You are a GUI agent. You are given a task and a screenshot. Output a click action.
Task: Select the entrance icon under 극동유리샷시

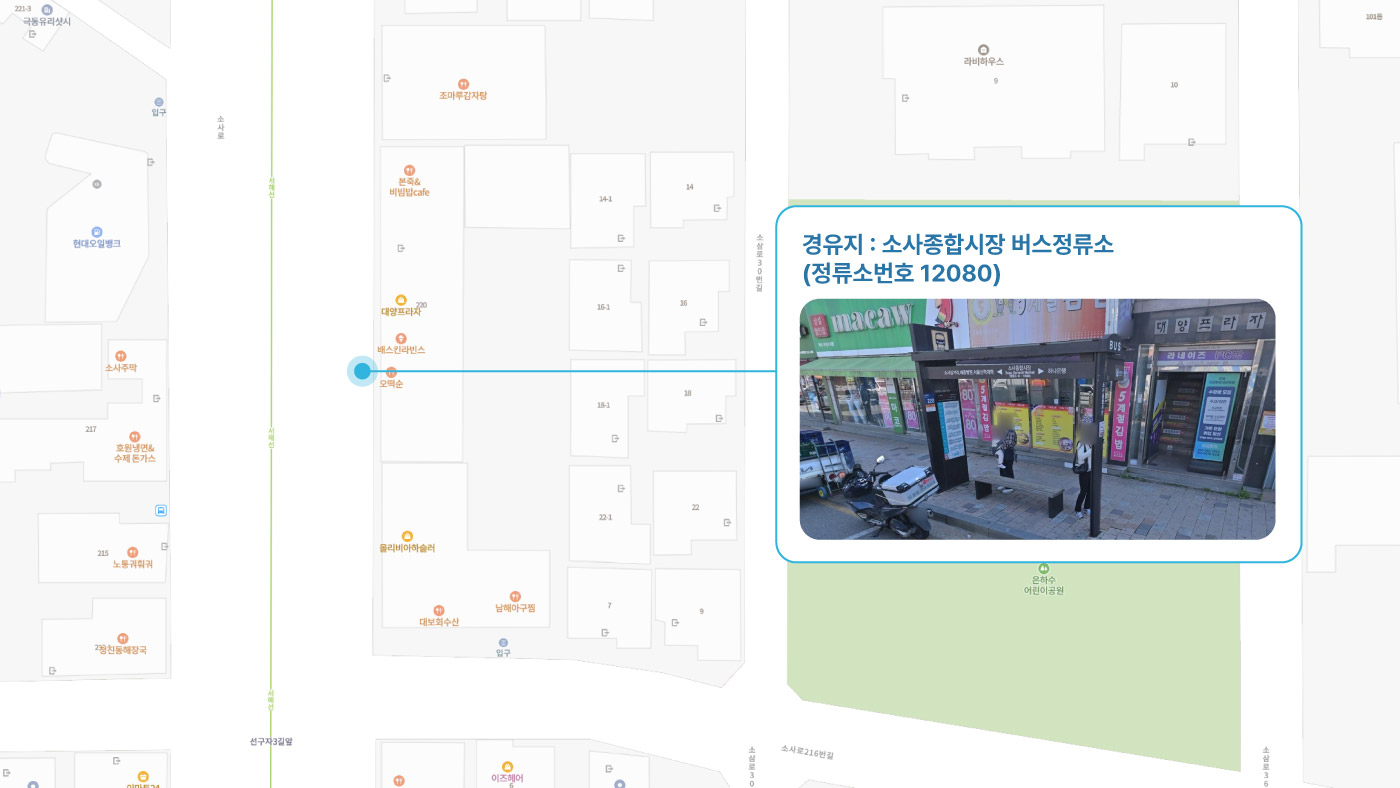(x=33, y=34)
